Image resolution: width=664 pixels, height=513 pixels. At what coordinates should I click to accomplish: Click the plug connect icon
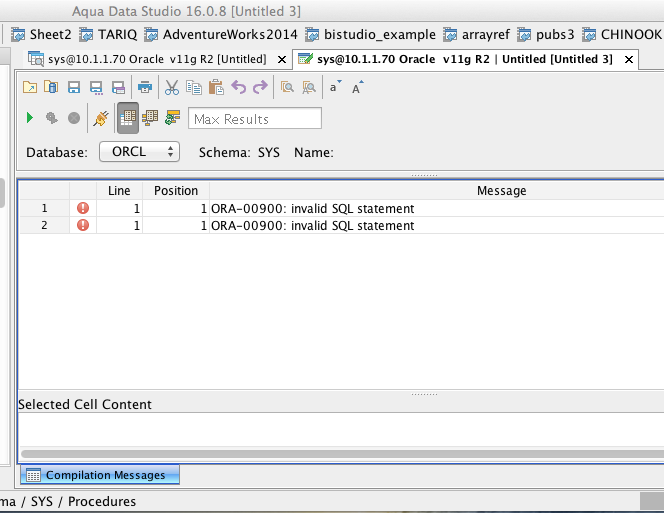101,118
